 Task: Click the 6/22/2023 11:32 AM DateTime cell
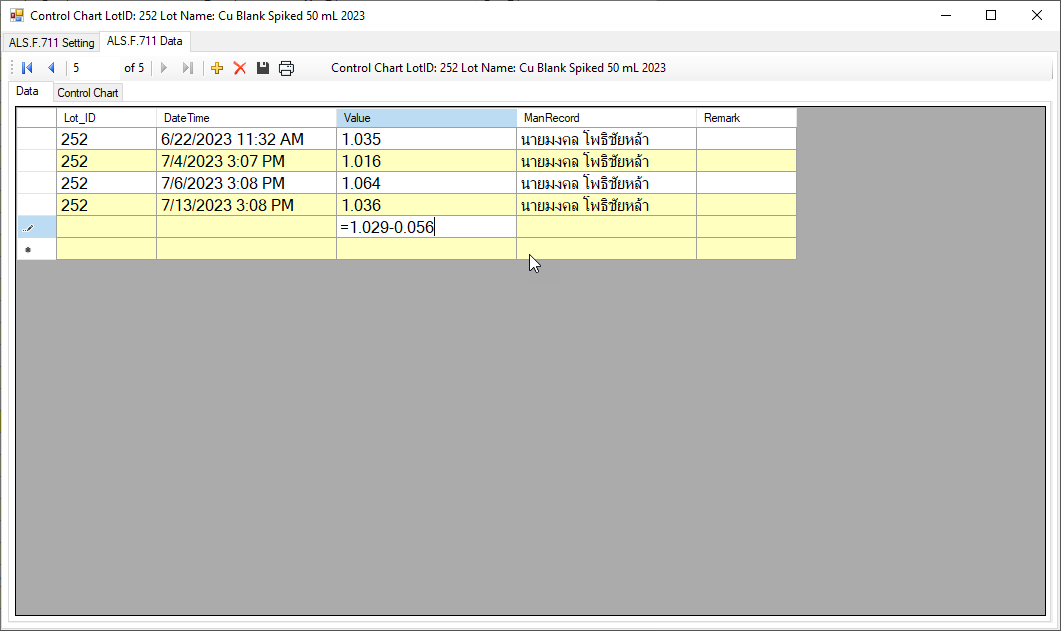(x=246, y=139)
